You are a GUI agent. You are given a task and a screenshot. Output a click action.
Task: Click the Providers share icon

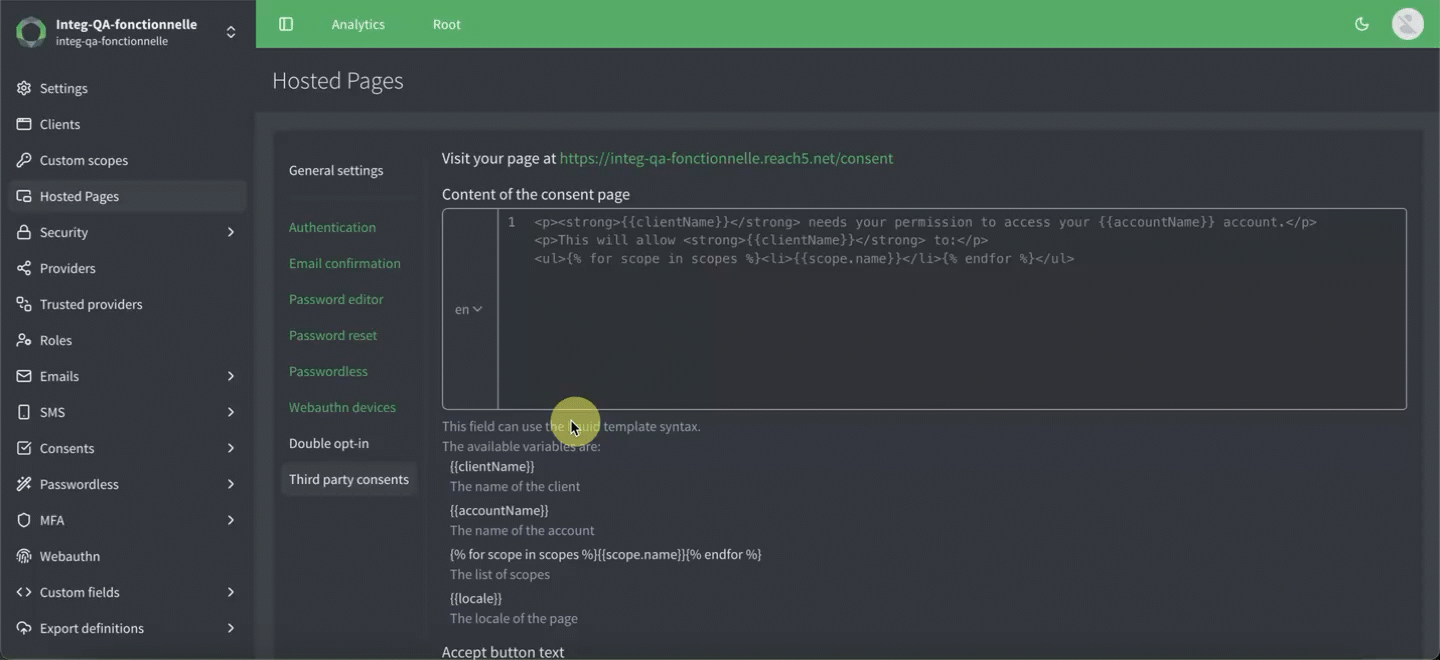(x=24, y=268)
